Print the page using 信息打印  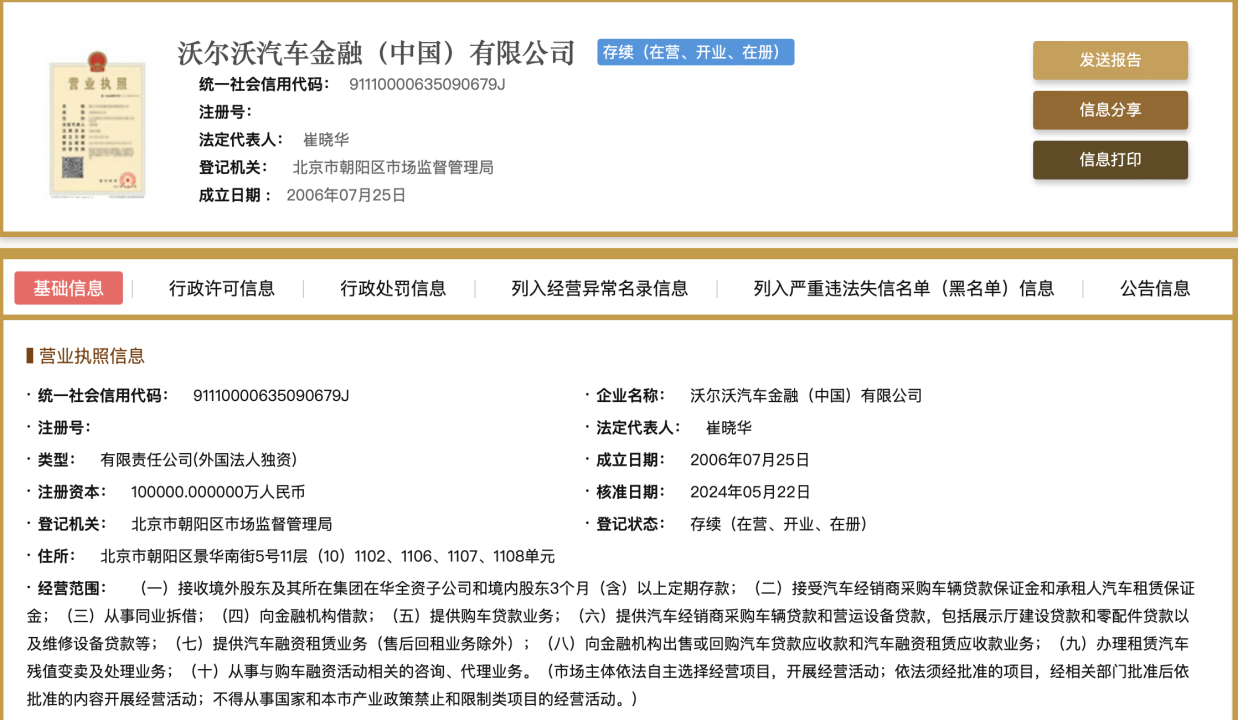click(x=1110, y=160)
